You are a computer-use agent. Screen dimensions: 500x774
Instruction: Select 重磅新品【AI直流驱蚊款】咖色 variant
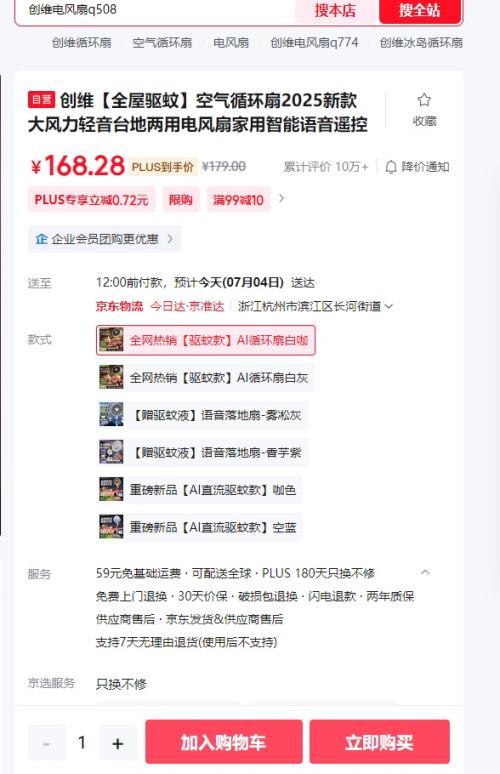199,490
